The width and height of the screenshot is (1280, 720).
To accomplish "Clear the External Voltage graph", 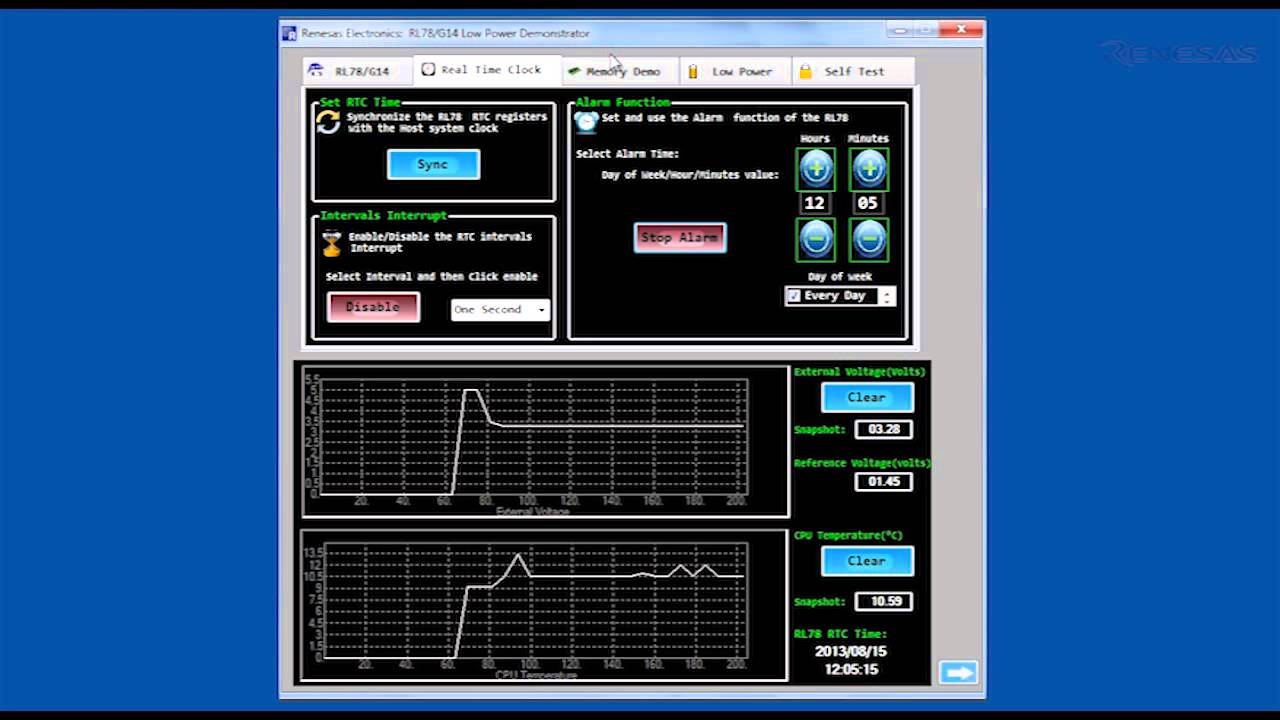I will click(x=867, y=397).
